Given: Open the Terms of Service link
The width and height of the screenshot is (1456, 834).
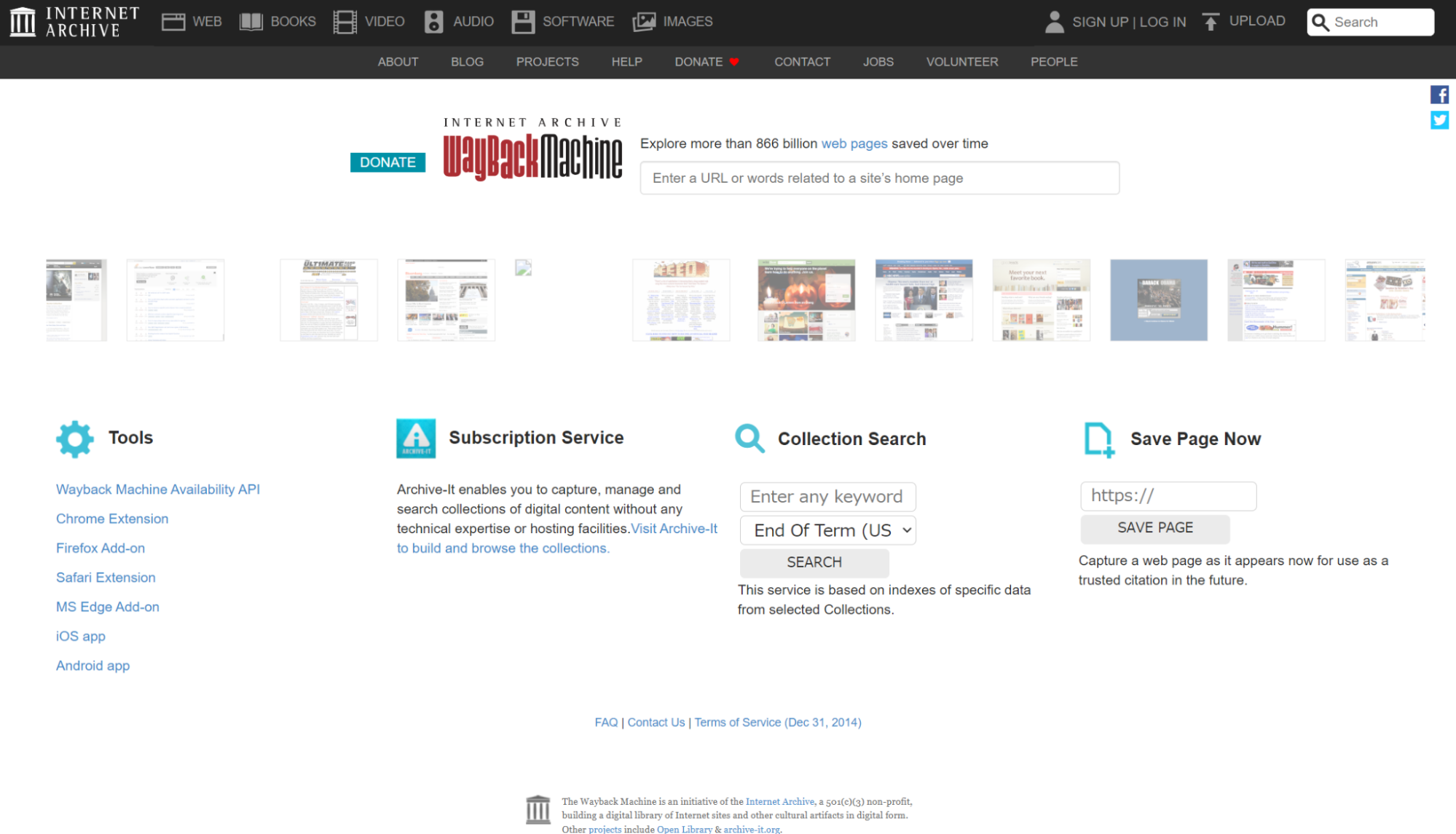Looking at the screenshot, I should click(x=777, y=723).
